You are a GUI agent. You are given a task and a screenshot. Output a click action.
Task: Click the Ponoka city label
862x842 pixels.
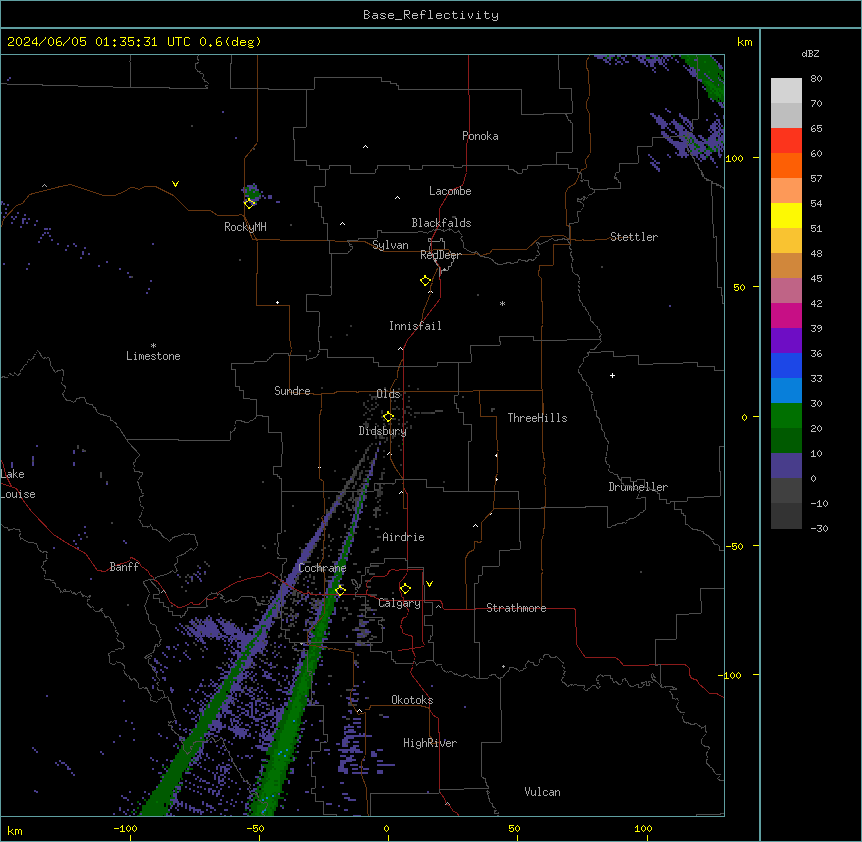pyautogui.click(x=480, y=136)
